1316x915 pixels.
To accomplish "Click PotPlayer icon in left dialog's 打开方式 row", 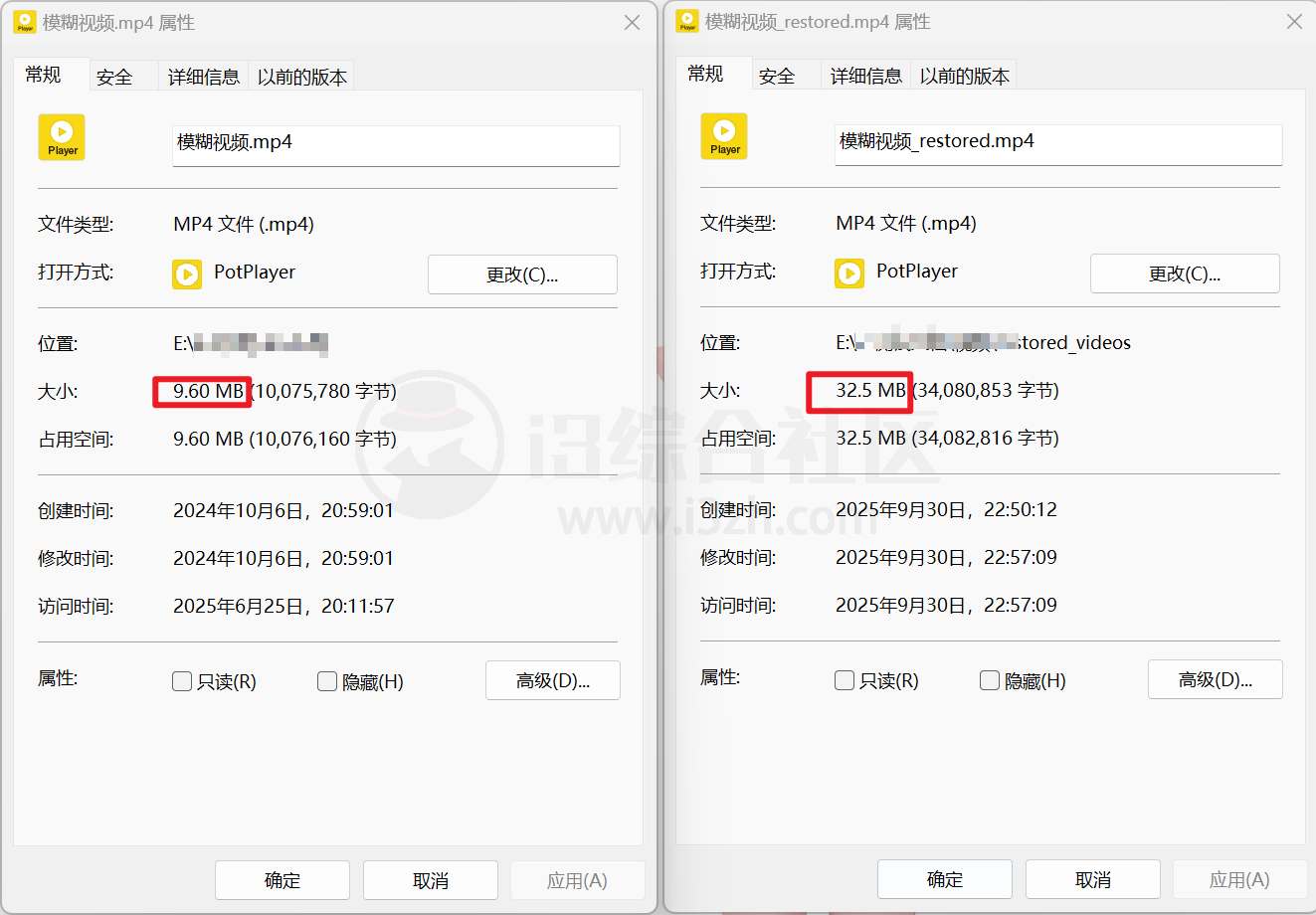I will [187, 274].
